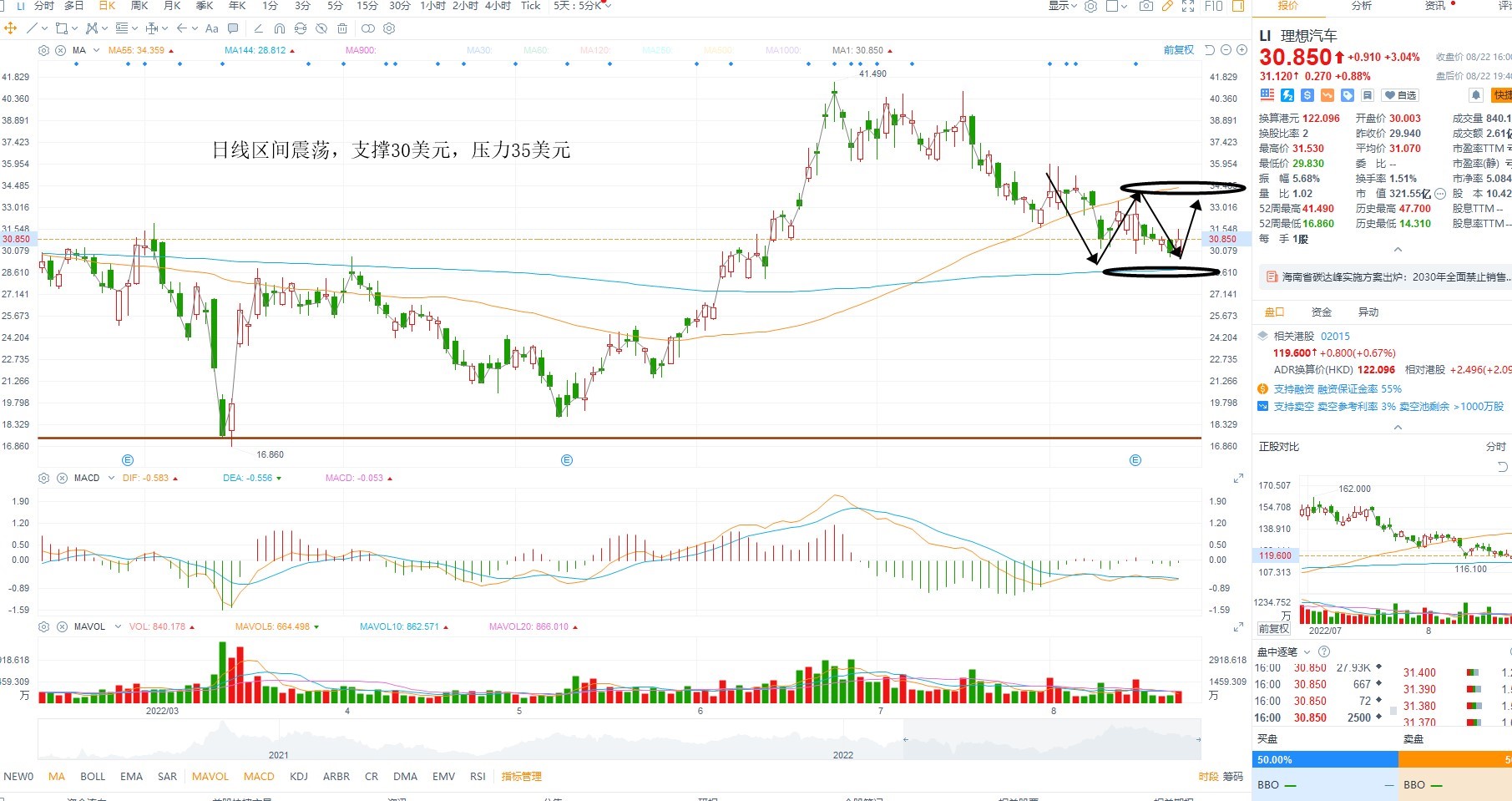Image resolution: width=1512 pixels, height=801 pixels.
Task: Toggle the hide drawings eye icon
Action: click(321, 28)
